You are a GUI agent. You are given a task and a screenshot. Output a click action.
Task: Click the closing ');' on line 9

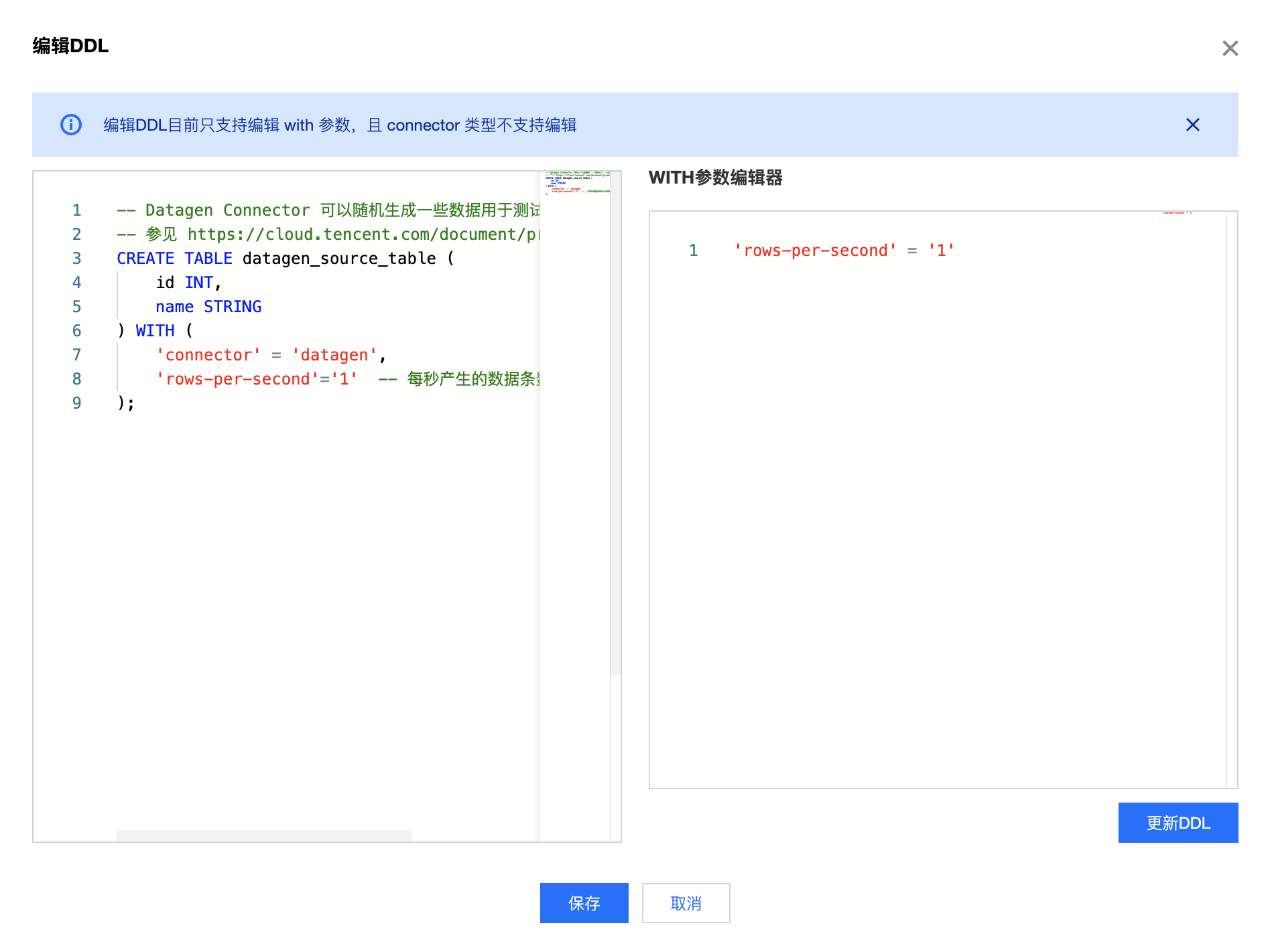tap(125, 403)
